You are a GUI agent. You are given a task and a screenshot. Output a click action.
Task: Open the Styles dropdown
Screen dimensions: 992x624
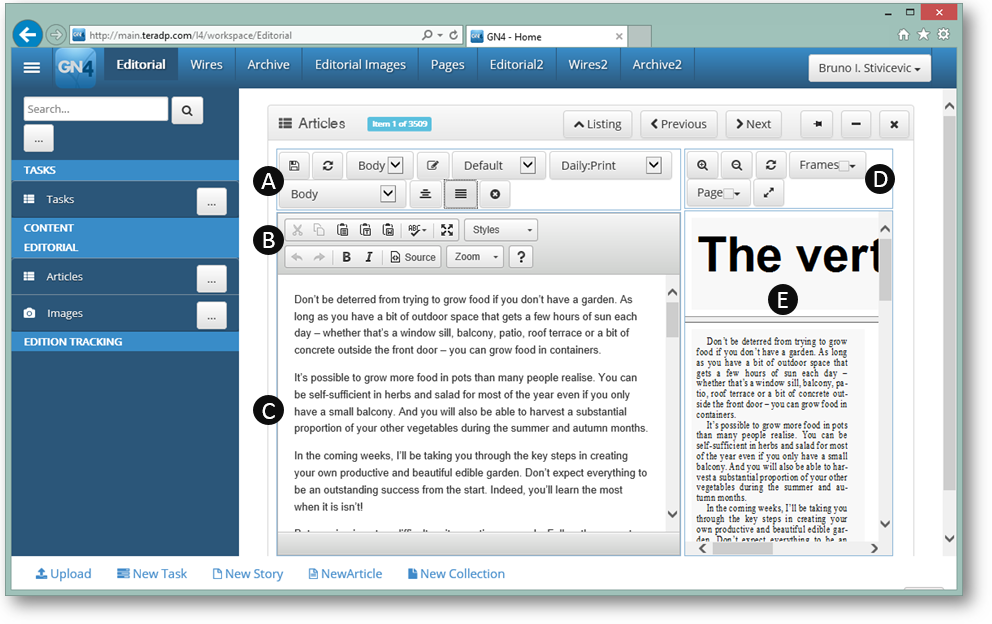[x=501, y=230]
